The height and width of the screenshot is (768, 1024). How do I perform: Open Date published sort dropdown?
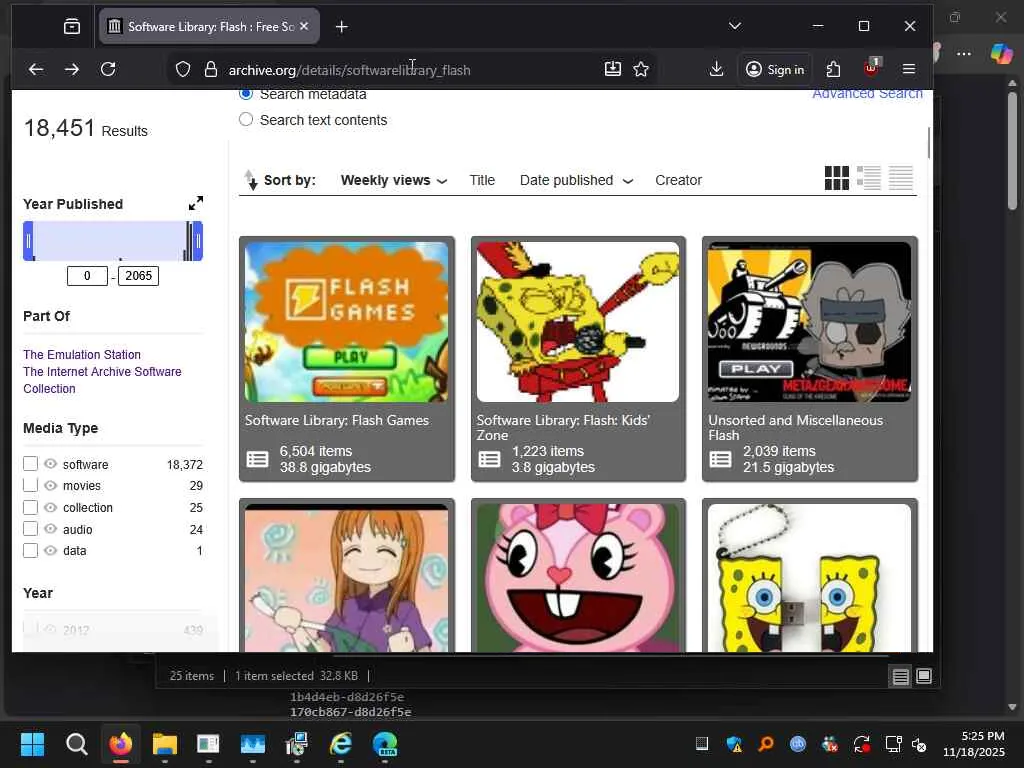pyautogui.click(x=576, y=180)
